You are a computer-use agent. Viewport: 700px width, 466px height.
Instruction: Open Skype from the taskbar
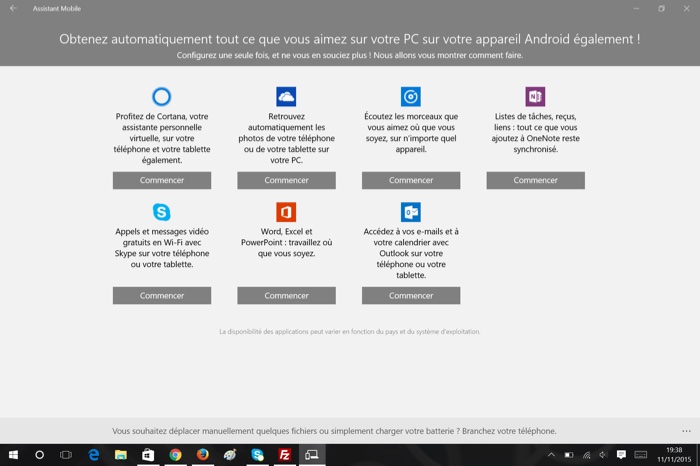258,455
